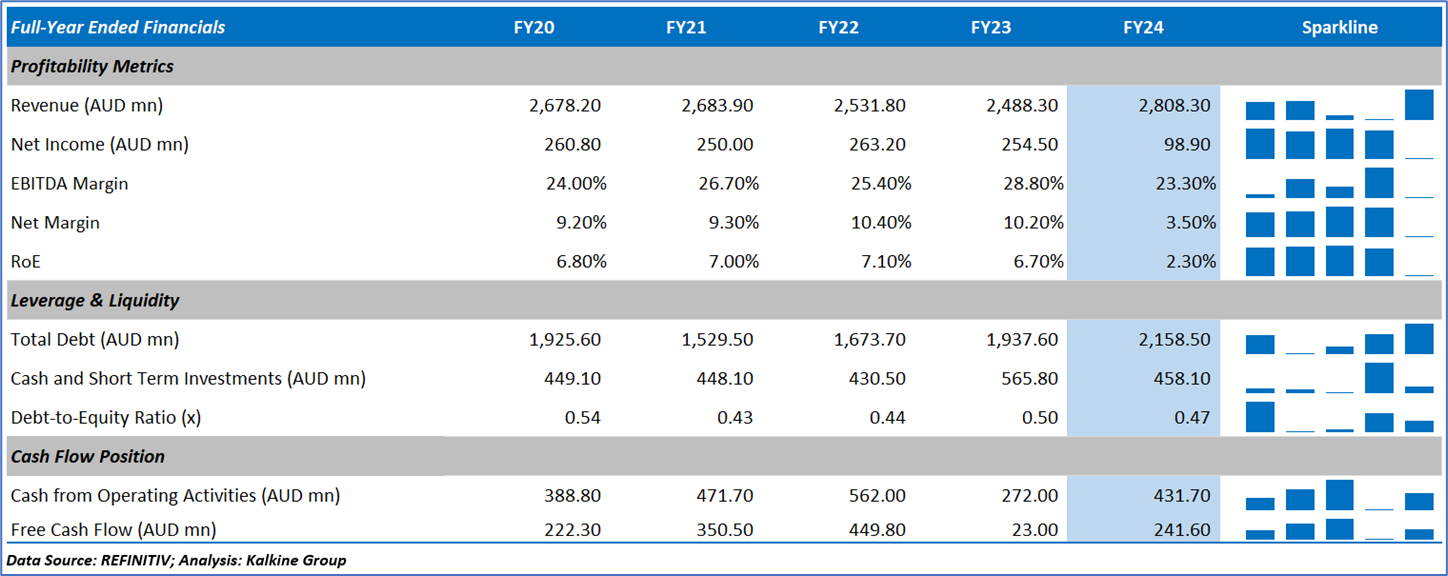This screenshot has width=1448, height=576.
Task: Select the Debt-to-Equity Ratio sparkline
Action: tap(1339, 417)
